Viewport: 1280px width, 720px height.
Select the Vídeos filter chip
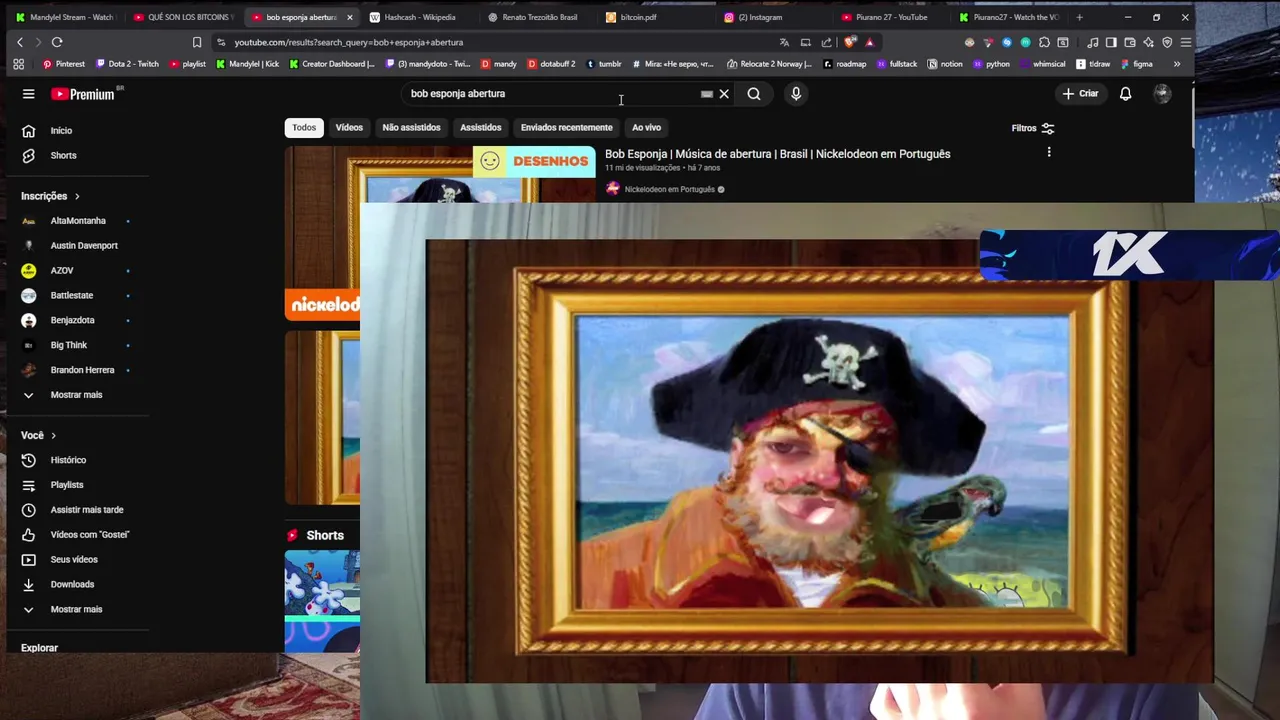pos(349,128)
